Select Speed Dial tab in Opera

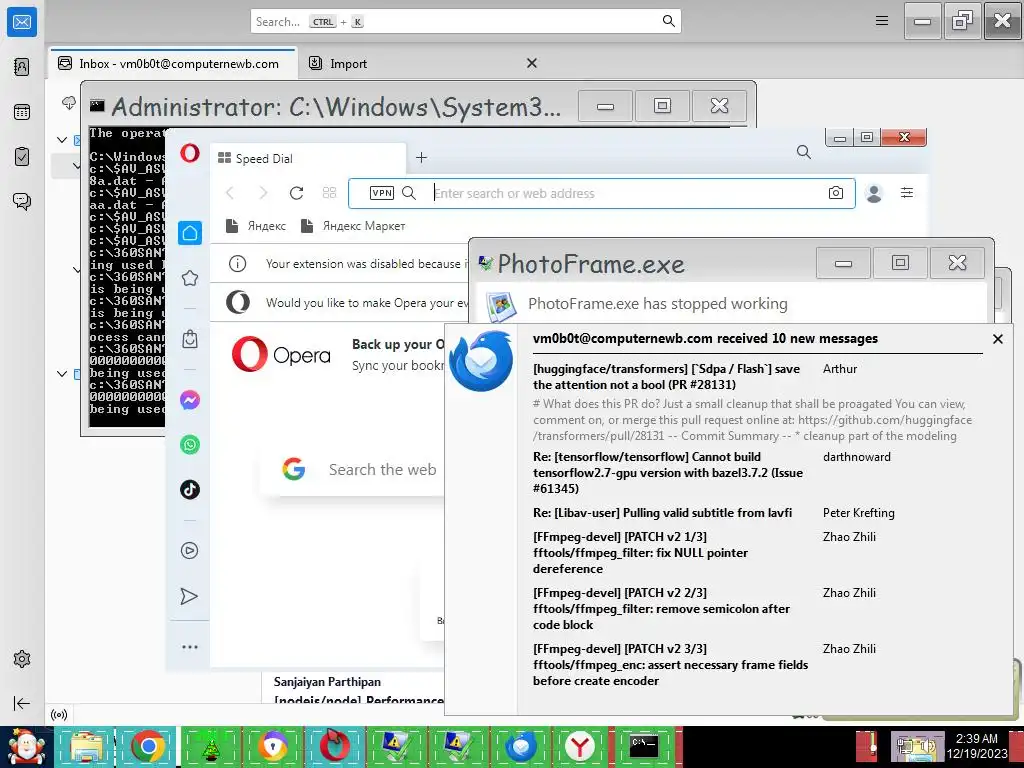click(308, 158)
